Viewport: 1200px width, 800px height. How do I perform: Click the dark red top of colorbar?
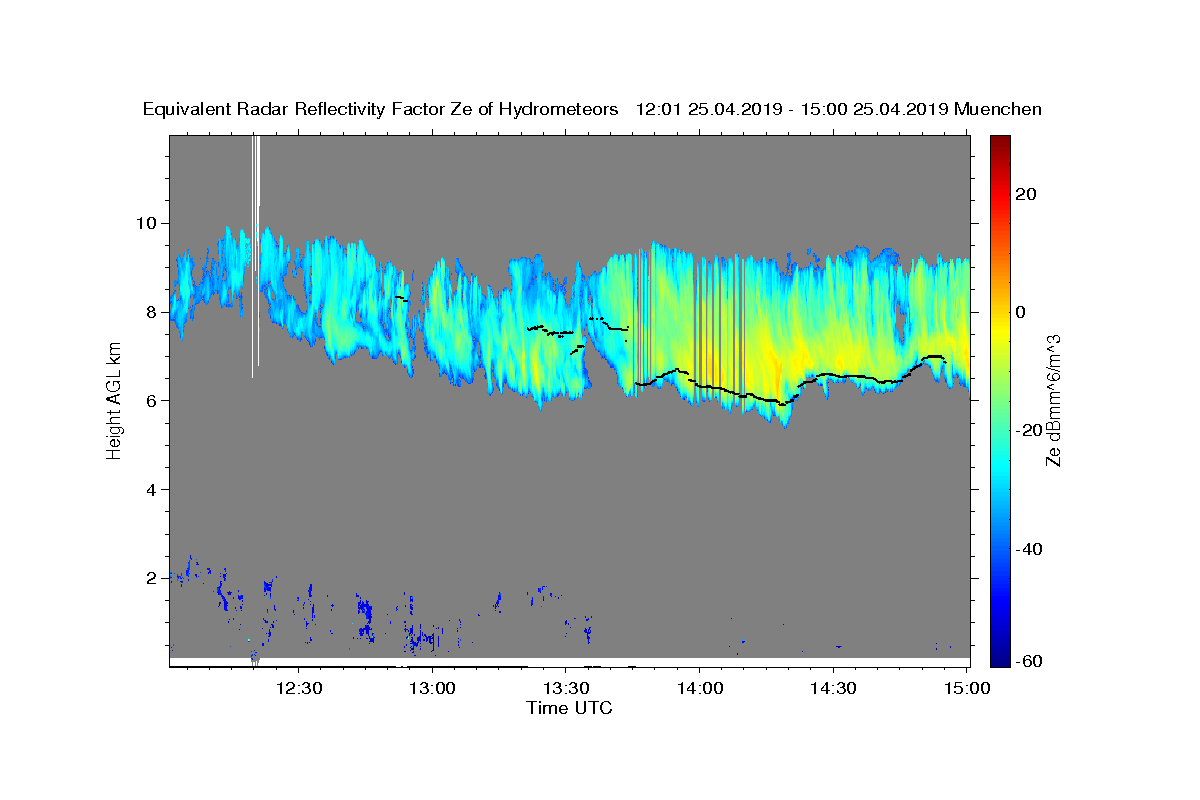pyautogui.click(x=1000, y=142)
